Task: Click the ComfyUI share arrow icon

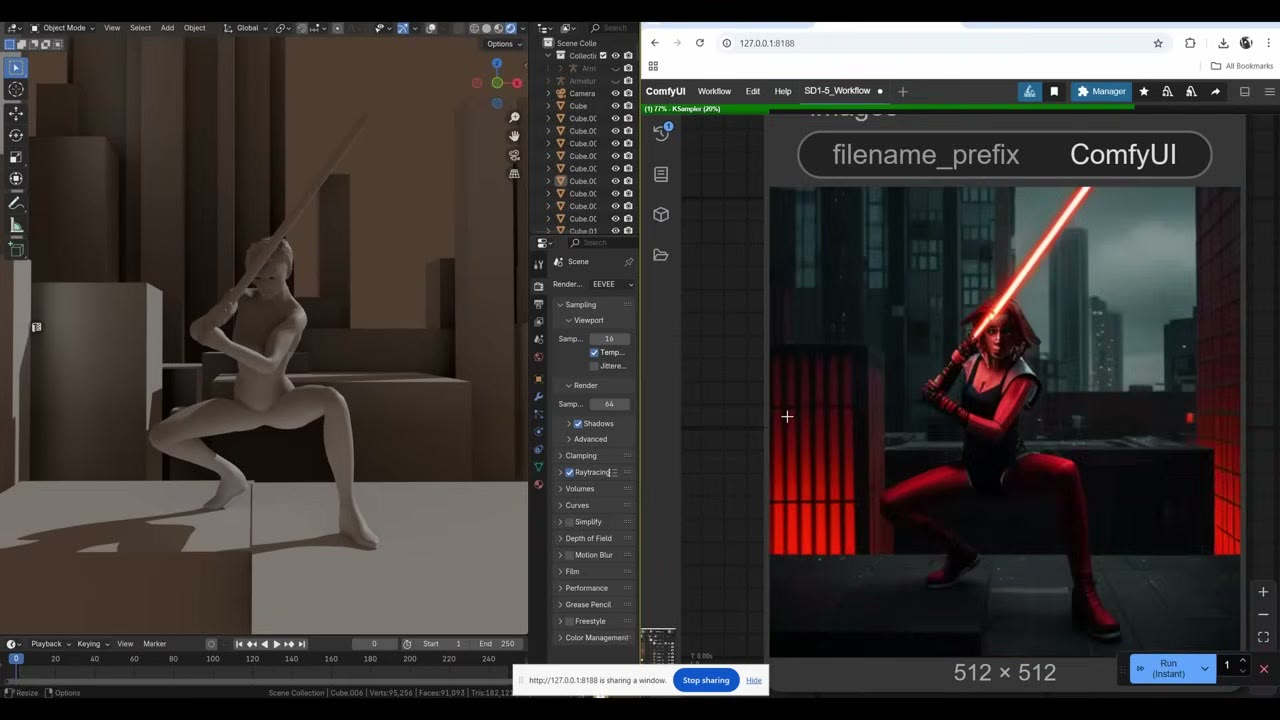Action: pyautogui.click(x=1215, y=92)
